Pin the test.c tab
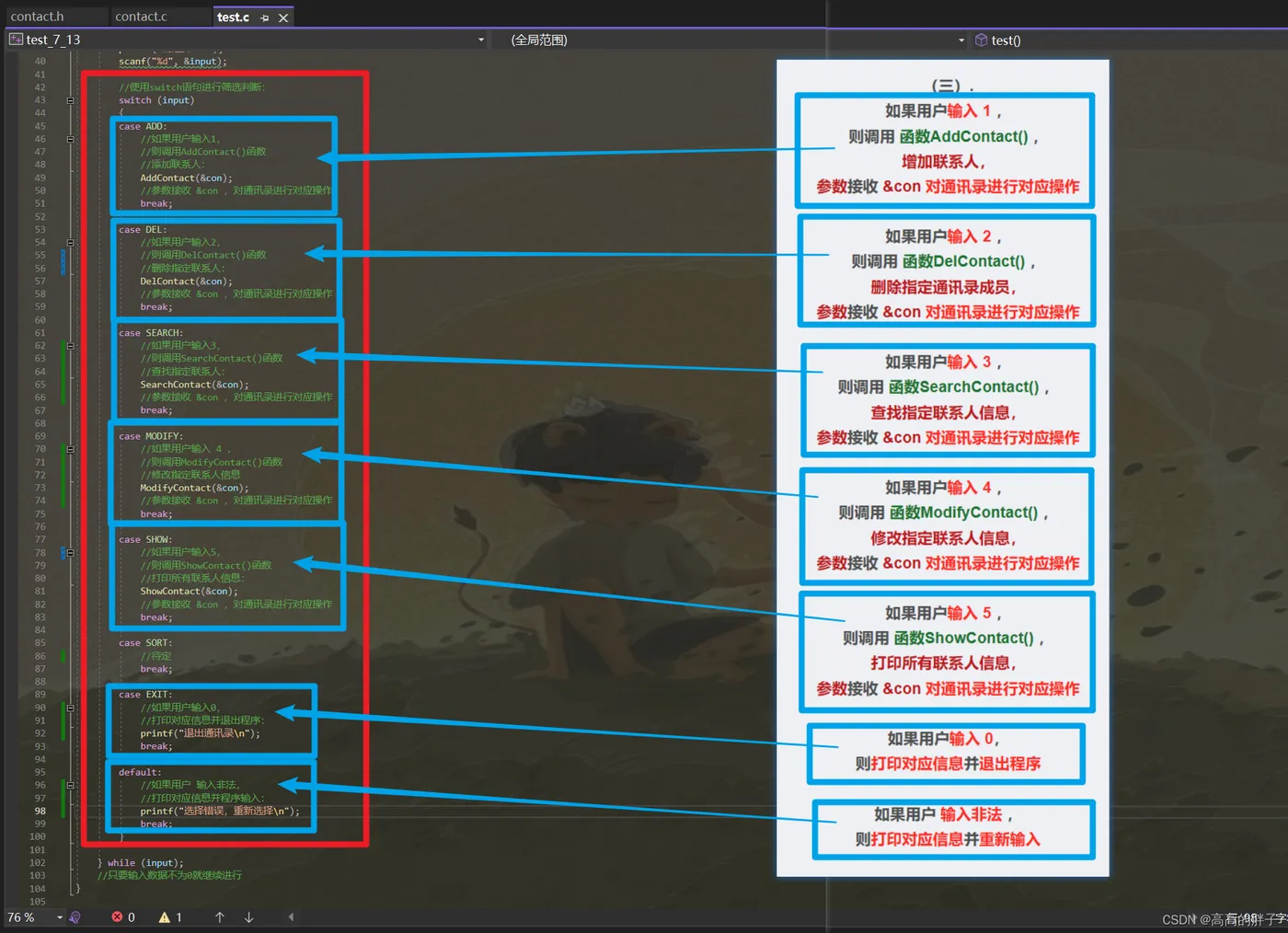This screenshot has width=1288, height=933. click(x=265, y=17)
